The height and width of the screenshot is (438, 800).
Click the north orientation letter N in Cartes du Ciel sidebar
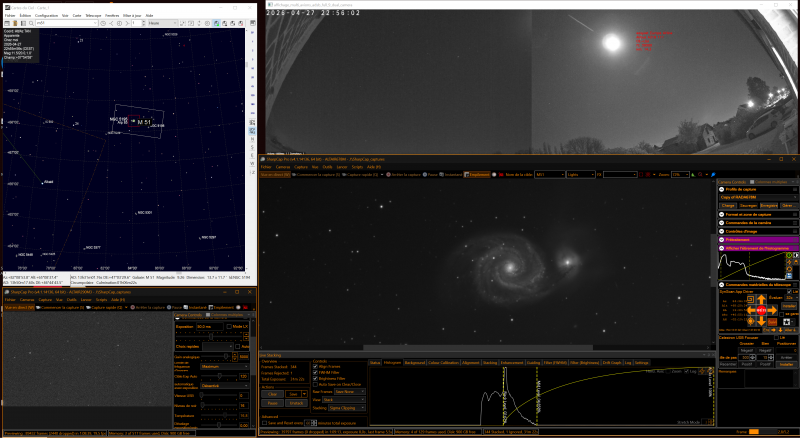pyautogui.click(x=252, y=139)
